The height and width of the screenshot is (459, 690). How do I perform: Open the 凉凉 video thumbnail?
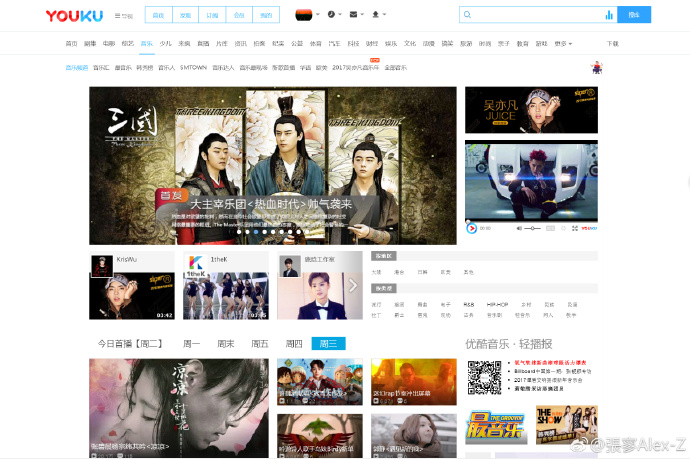tap(179, 408)
